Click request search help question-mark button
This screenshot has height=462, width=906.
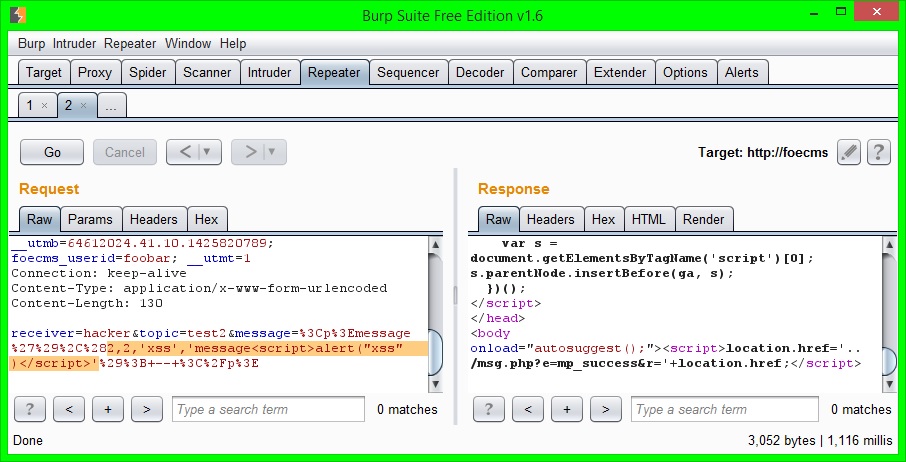(29, 409)
